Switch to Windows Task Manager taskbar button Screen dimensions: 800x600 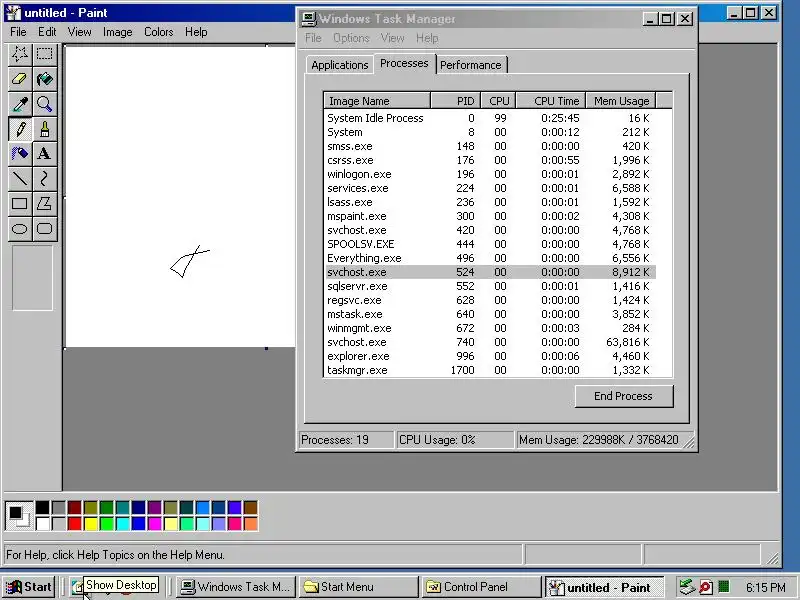[236, 587]
